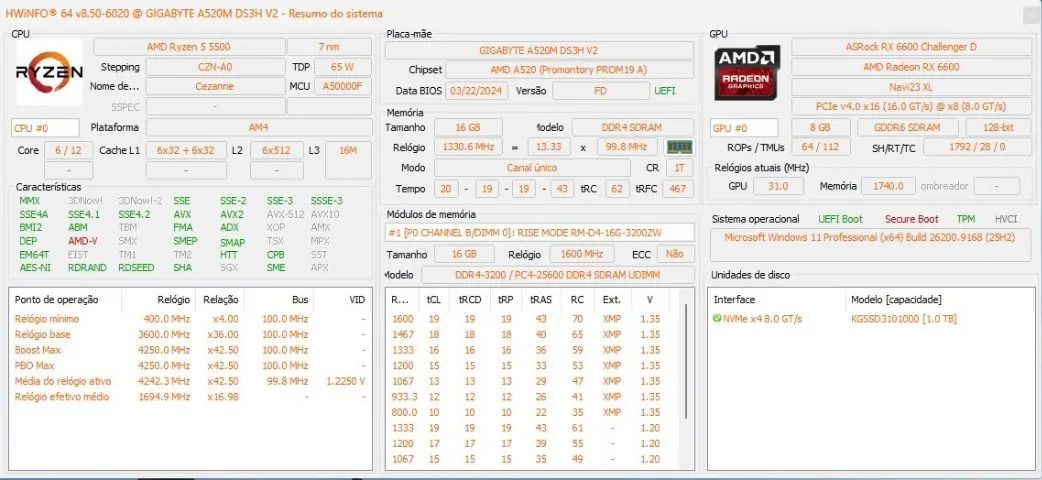
Task: Click the 'Secure Boot' indicator
Action: [912, 219]
